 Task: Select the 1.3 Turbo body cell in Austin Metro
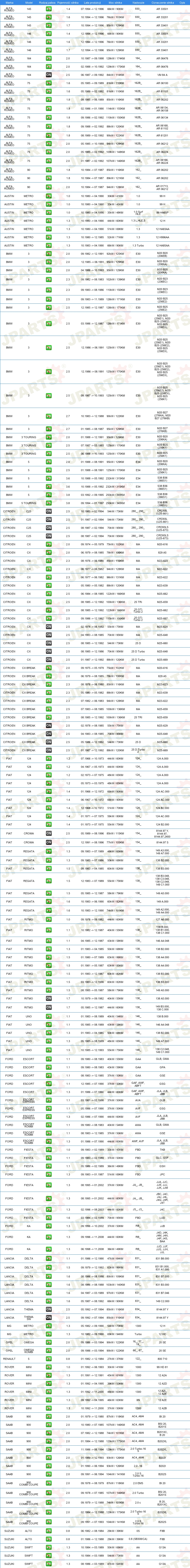(x=138, y=245)
